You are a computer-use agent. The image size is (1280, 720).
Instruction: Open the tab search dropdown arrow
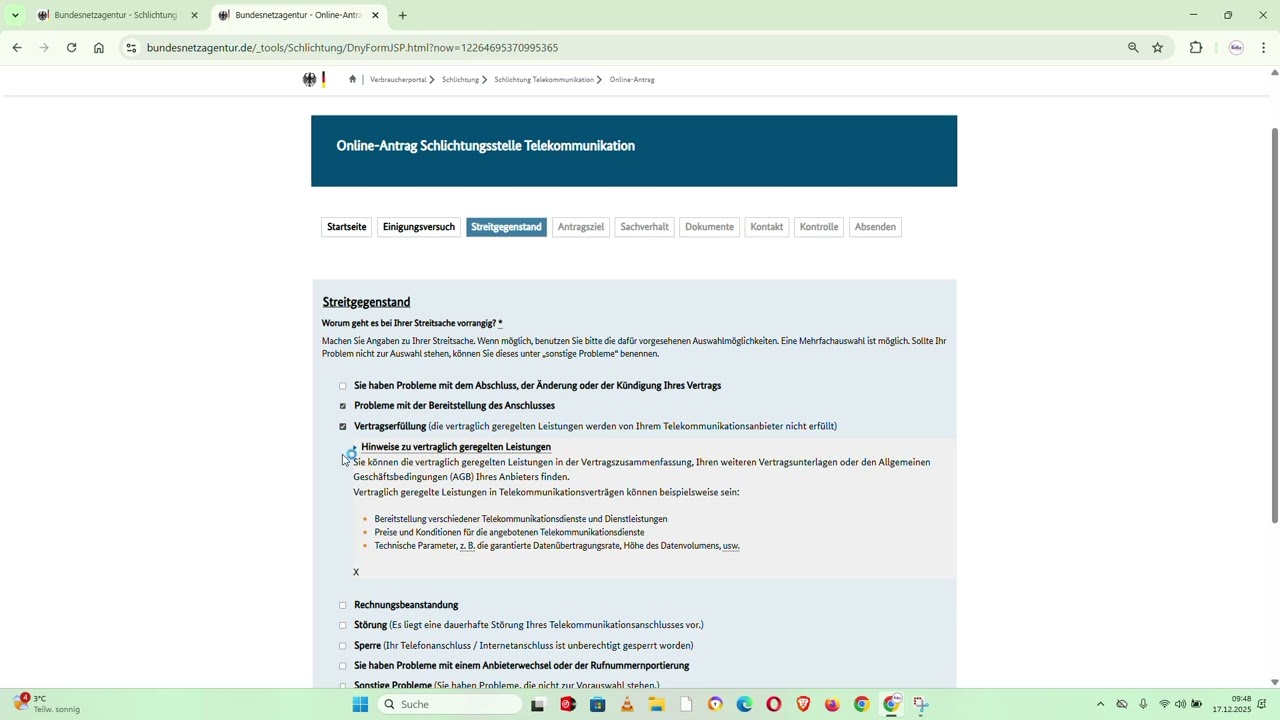click(15, 15)
